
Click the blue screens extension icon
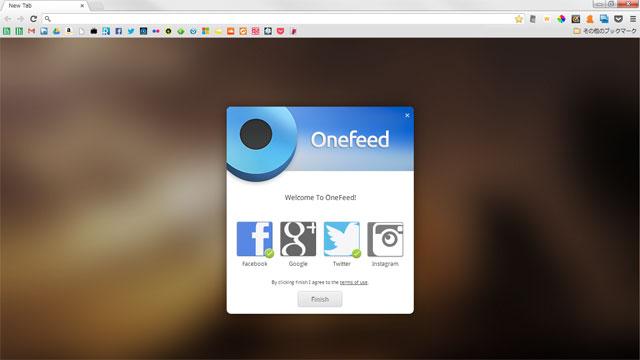pos(604,19)
